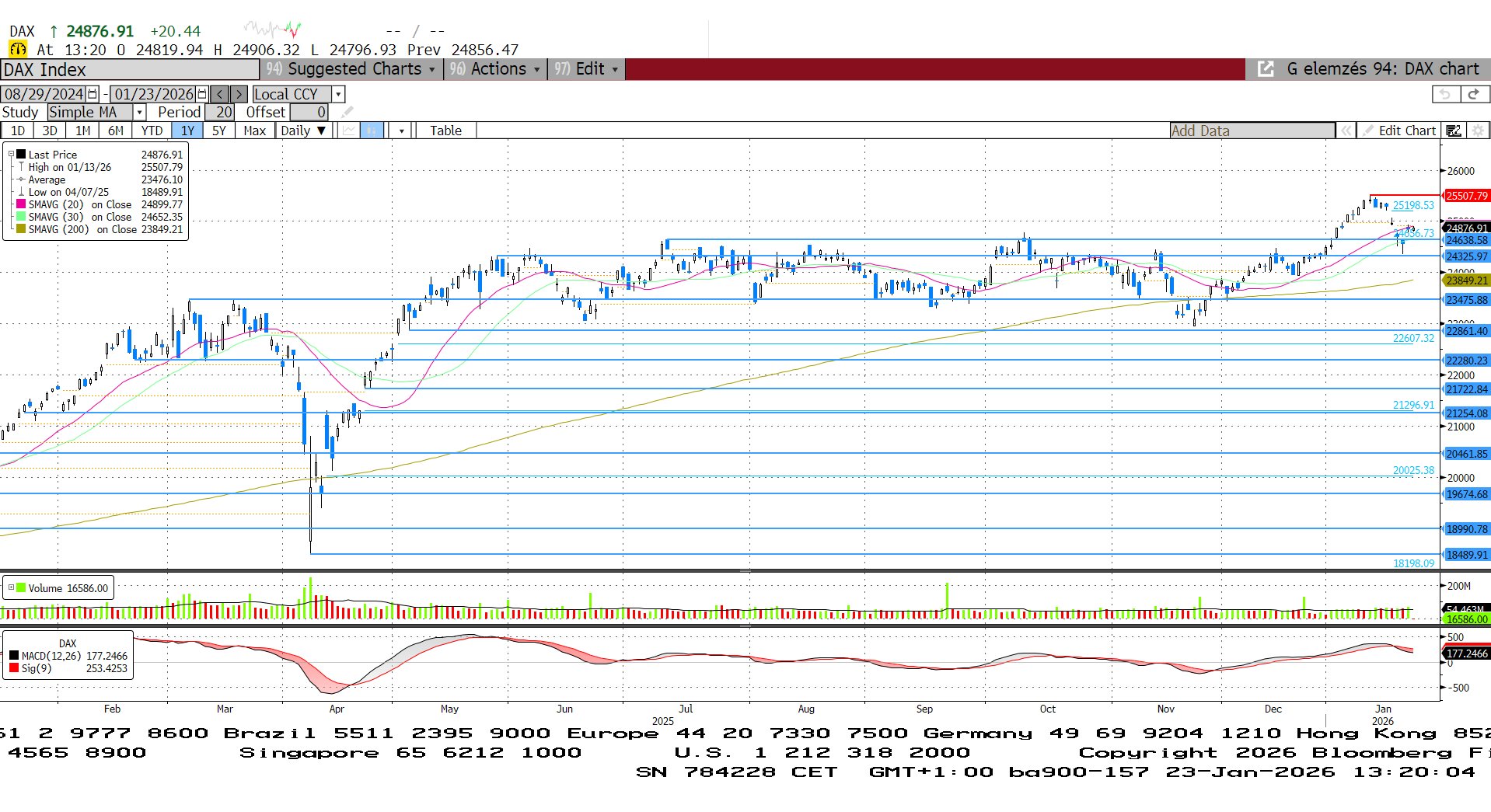Collapse the Last Price legend tree

11,154
